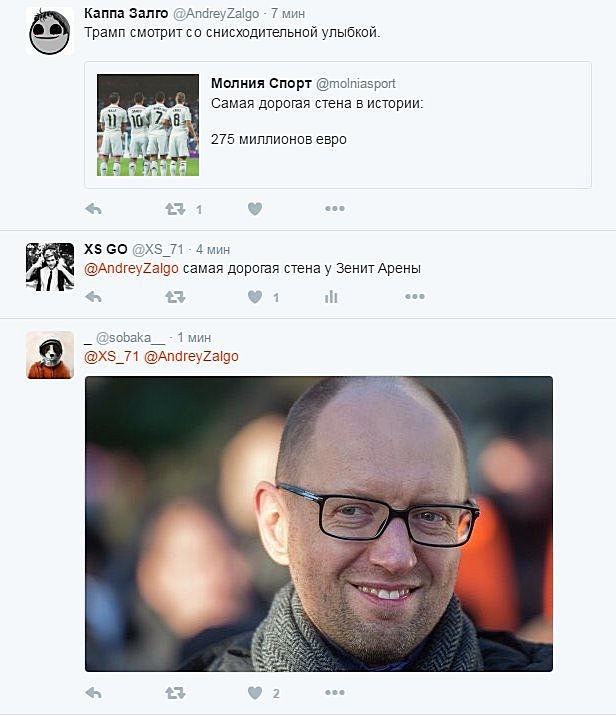Open @molniasport profile from quoted tweet
Viewport: 616px width, 716px height.
point(356,84)
